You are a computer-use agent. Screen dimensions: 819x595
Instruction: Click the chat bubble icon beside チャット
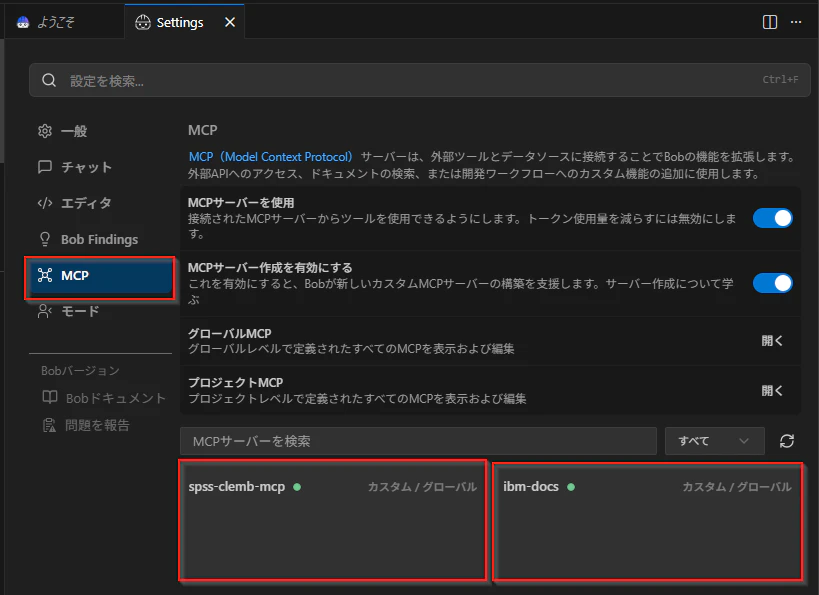[45, 167]
